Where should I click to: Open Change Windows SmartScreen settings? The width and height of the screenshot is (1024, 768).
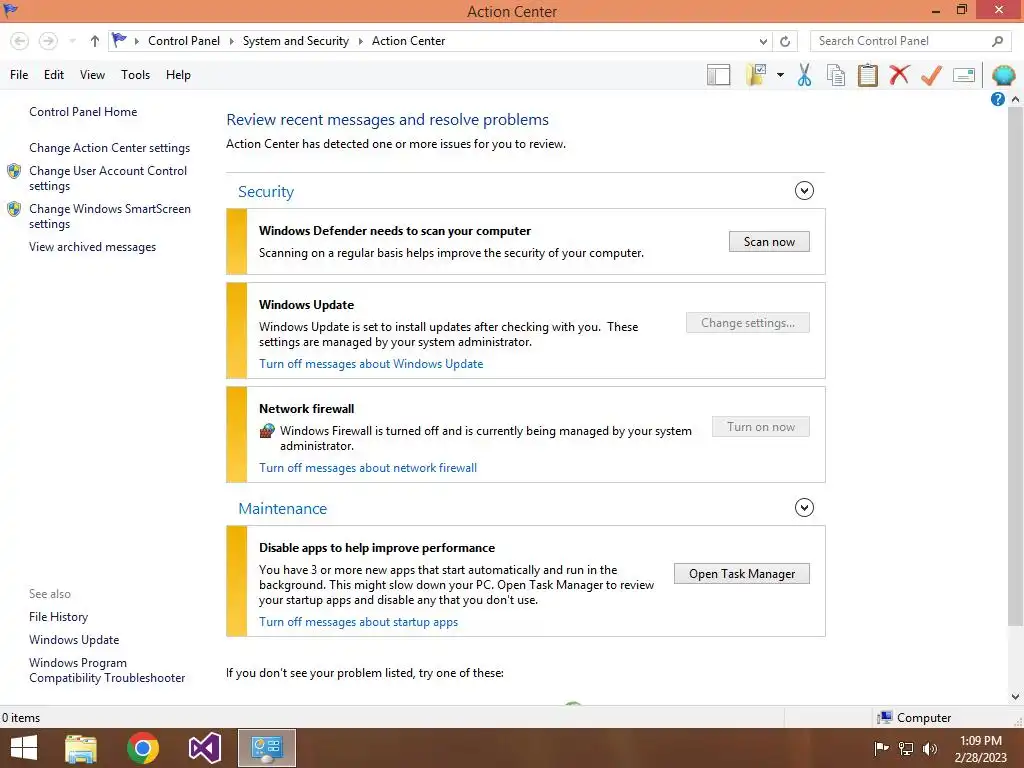(110, 216)
